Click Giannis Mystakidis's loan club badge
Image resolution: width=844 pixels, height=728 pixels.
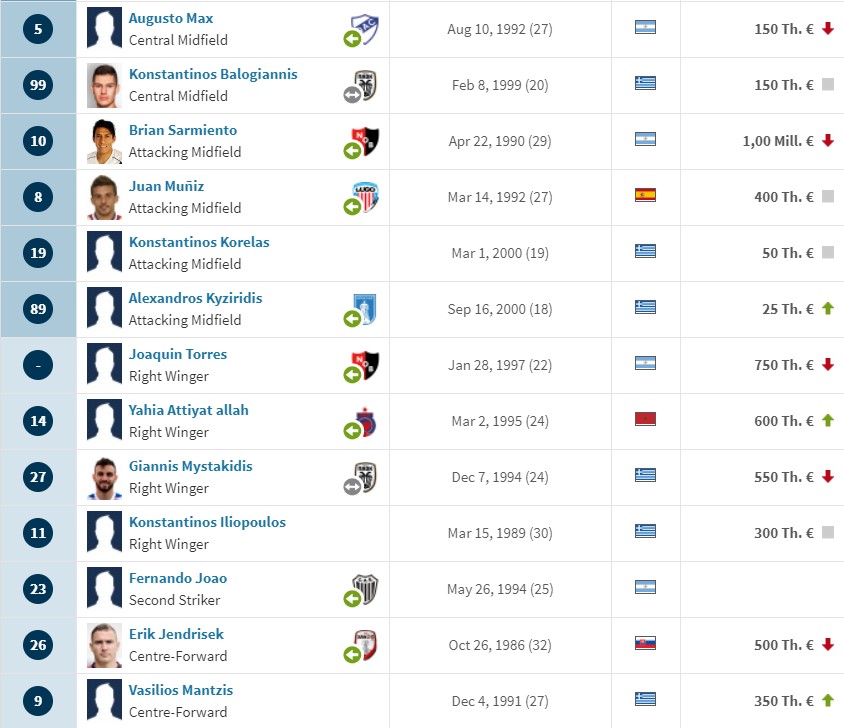(366, 477)
